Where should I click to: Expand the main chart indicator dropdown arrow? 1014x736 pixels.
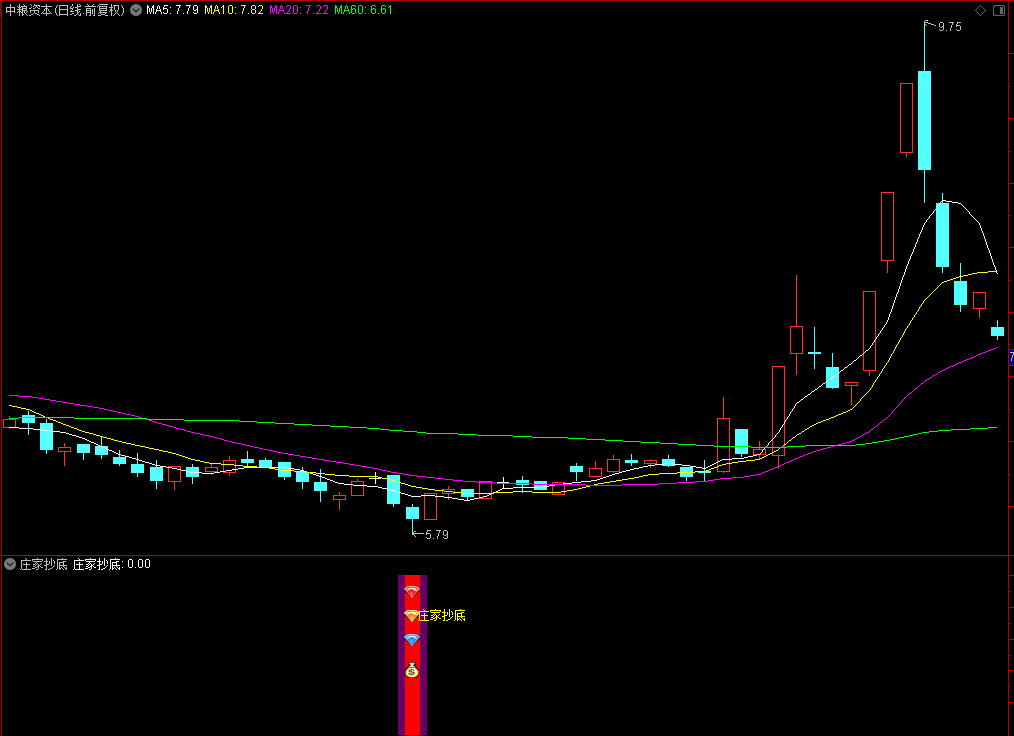136,10
